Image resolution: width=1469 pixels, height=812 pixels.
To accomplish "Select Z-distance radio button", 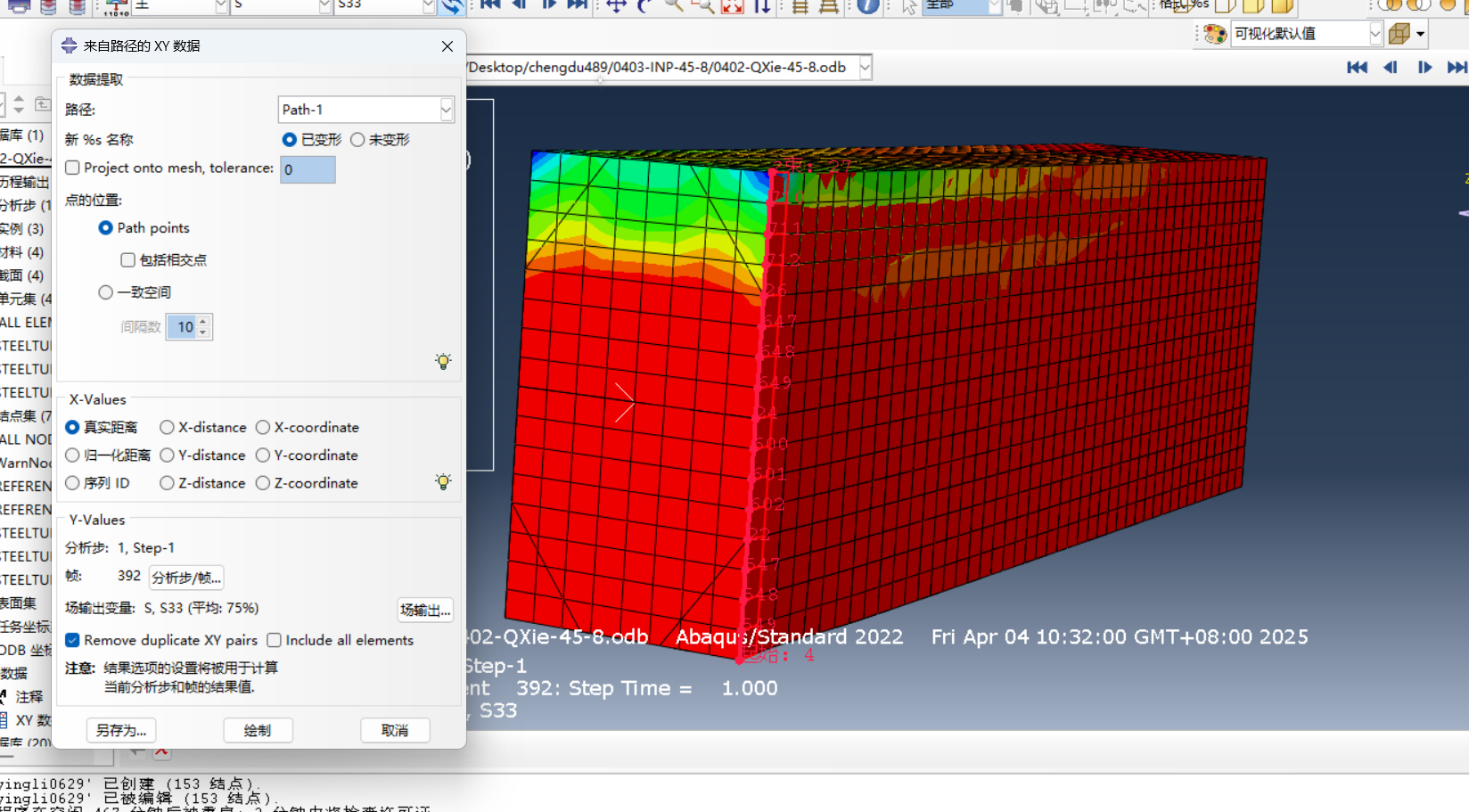I will [x=167, y=483].
